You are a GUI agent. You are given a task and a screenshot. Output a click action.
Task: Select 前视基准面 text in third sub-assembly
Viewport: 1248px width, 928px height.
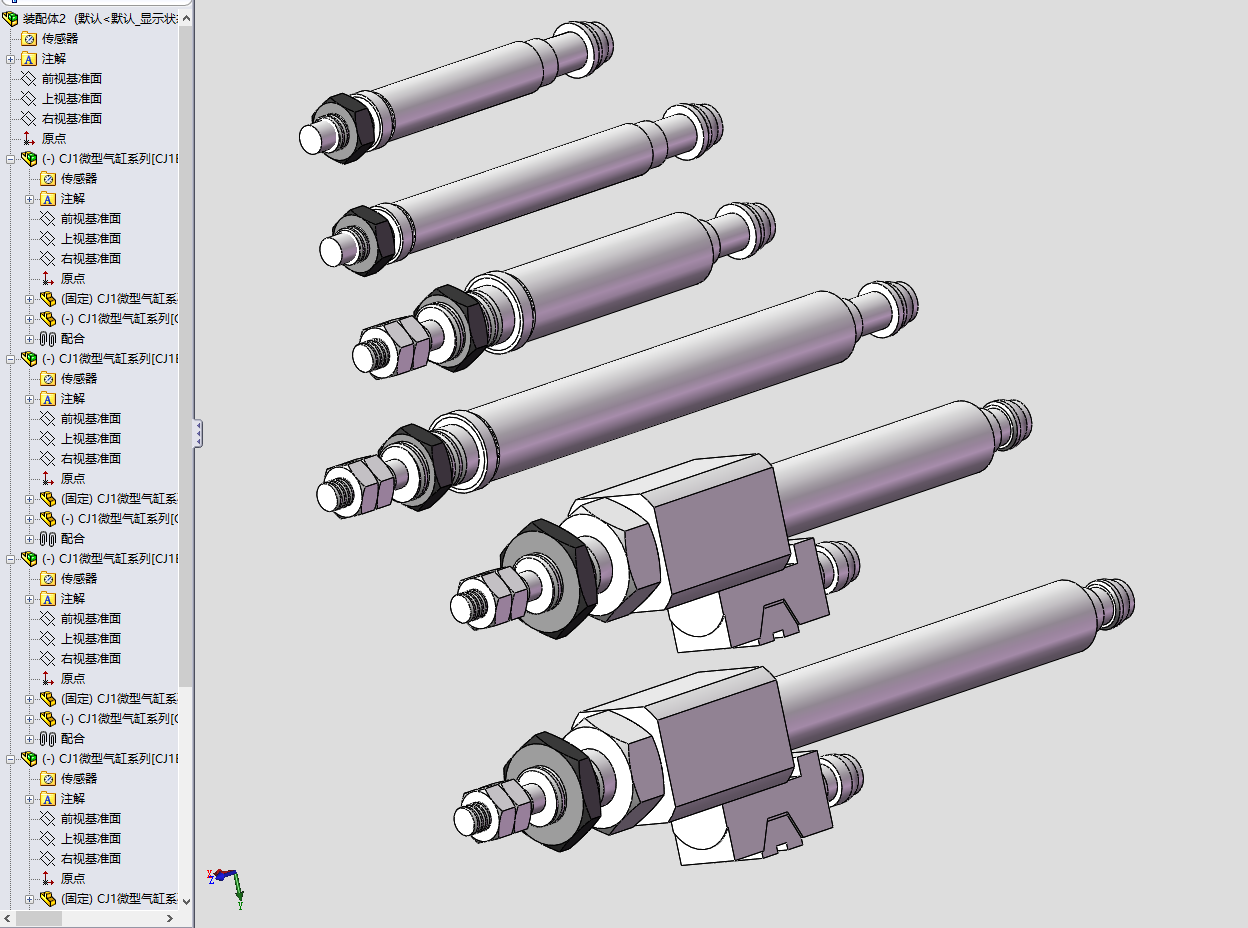pos(91,618)
